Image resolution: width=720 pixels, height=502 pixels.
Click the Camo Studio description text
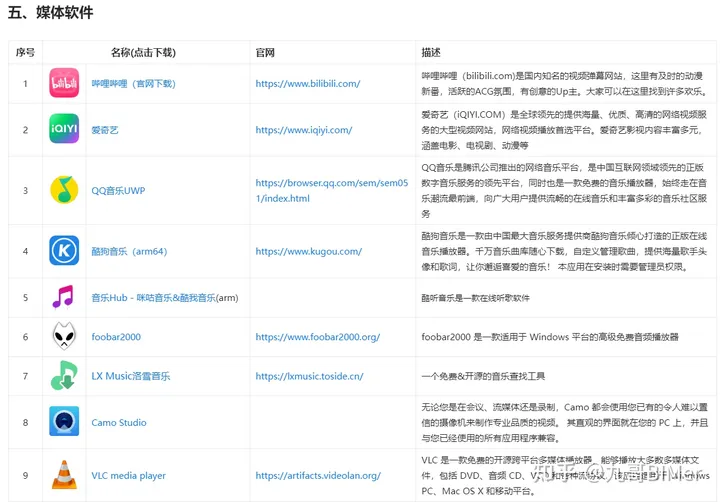[x=564, y=423]
